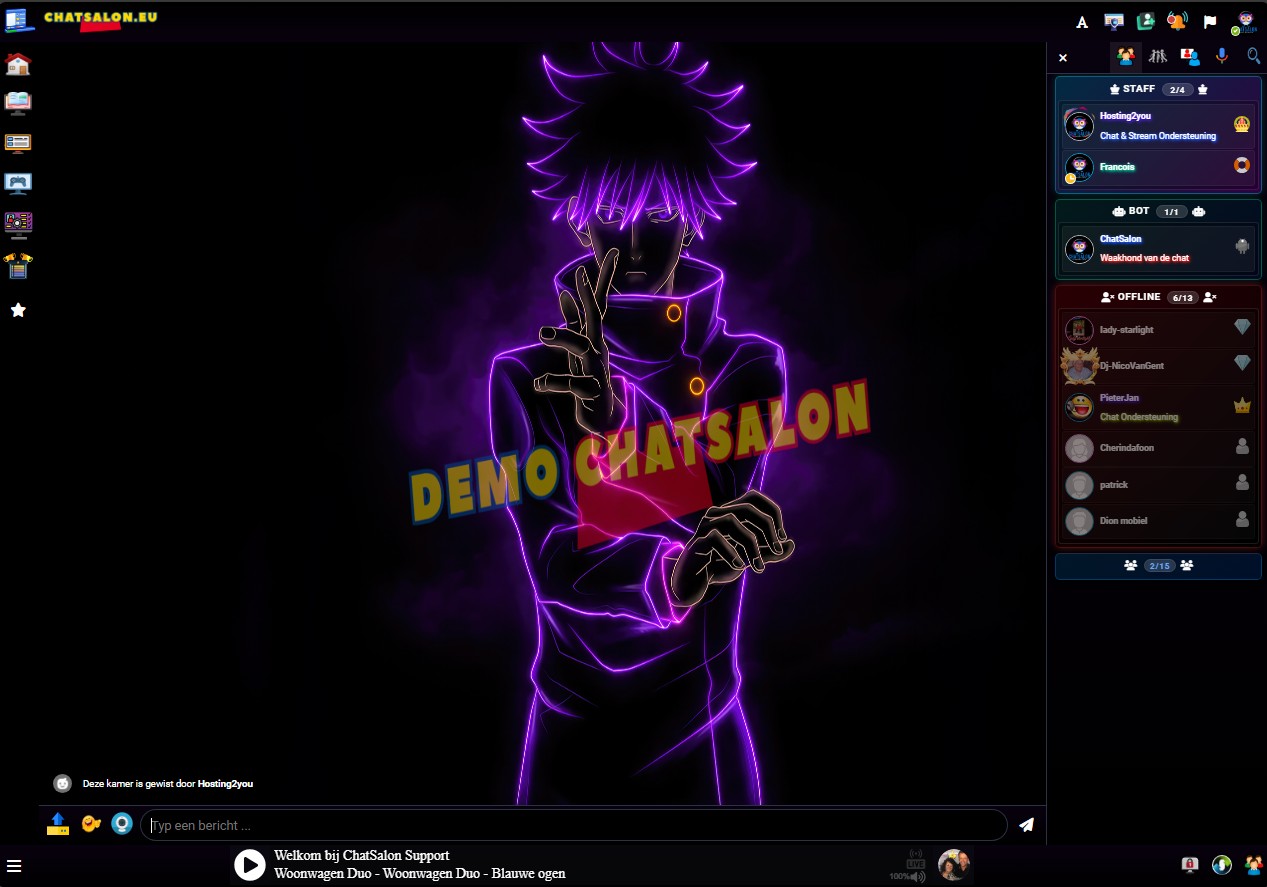This screenshot has height=887, width=1267.
Task: Click the text font 'A' icon
Action: pos(1081,22)
